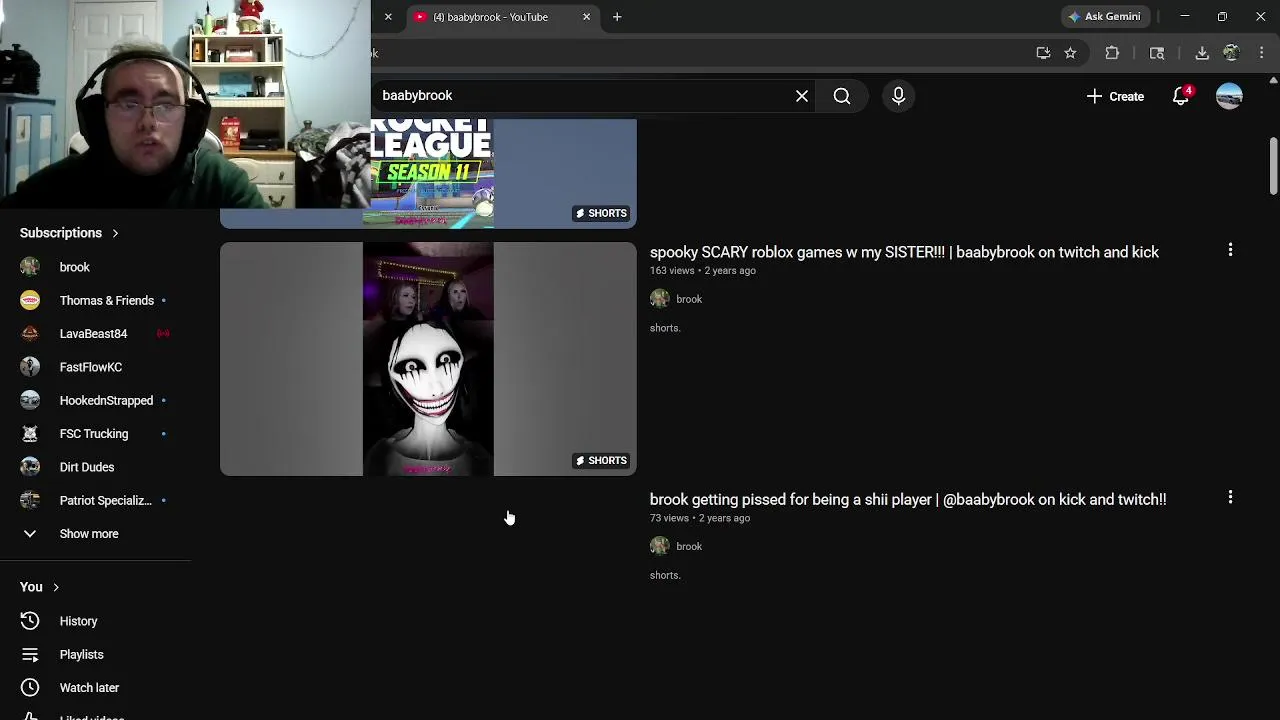Viewport: 1280px width, 720px height.
Task: Open Chrome profile avatar in toolbar
Action: pyautogui.click(x=1232, y=53)
